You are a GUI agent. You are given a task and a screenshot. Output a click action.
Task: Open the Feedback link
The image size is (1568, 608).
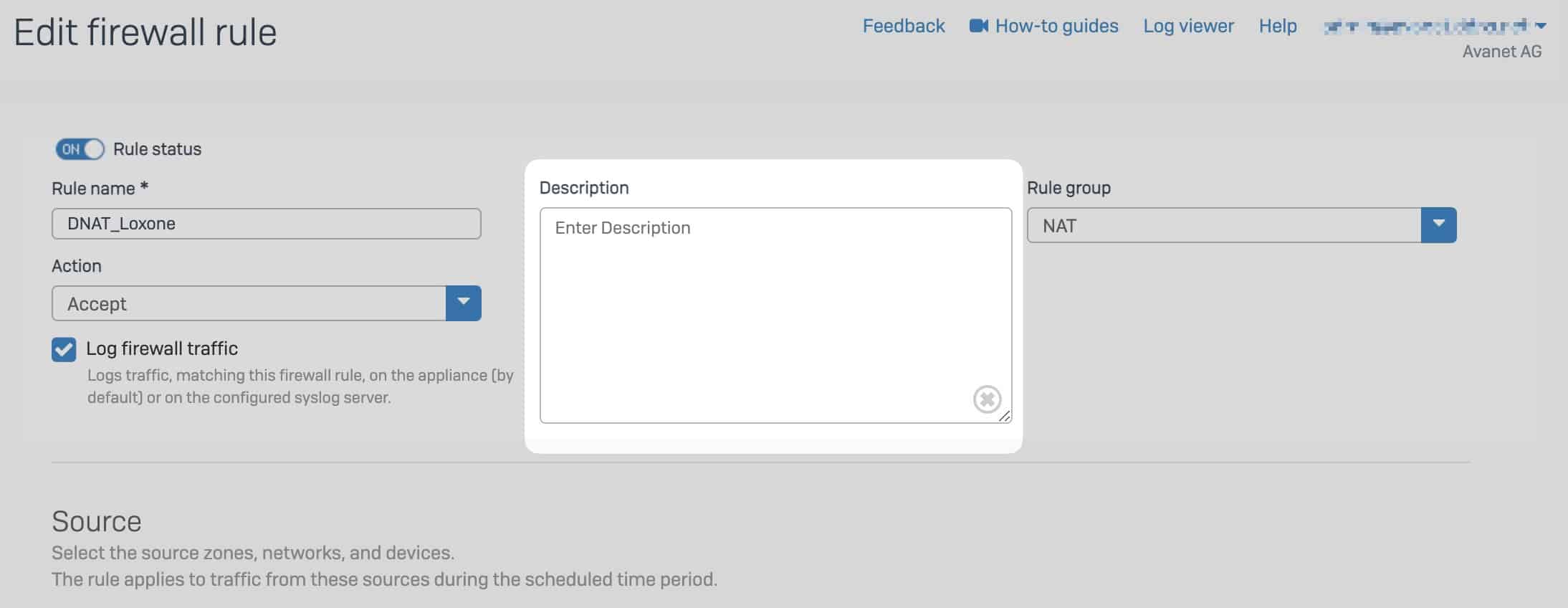pyautogui.click(x=904, y=26)
